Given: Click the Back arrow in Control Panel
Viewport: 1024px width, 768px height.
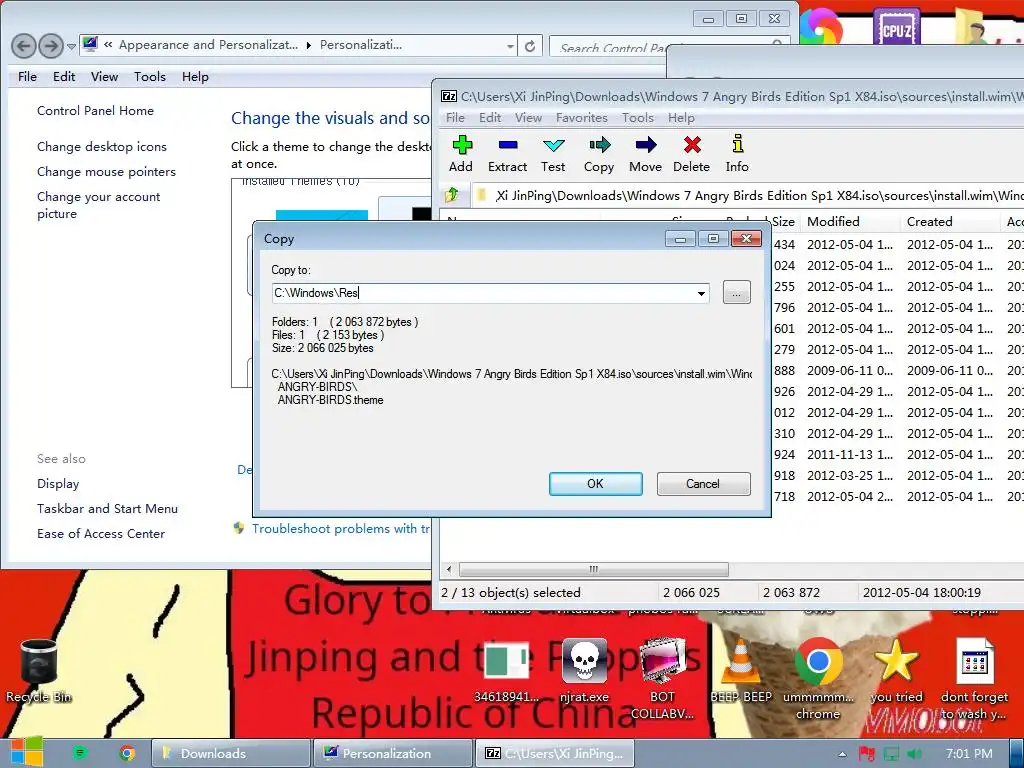Looking at the screenshot, I should click(x=24, y=46).
